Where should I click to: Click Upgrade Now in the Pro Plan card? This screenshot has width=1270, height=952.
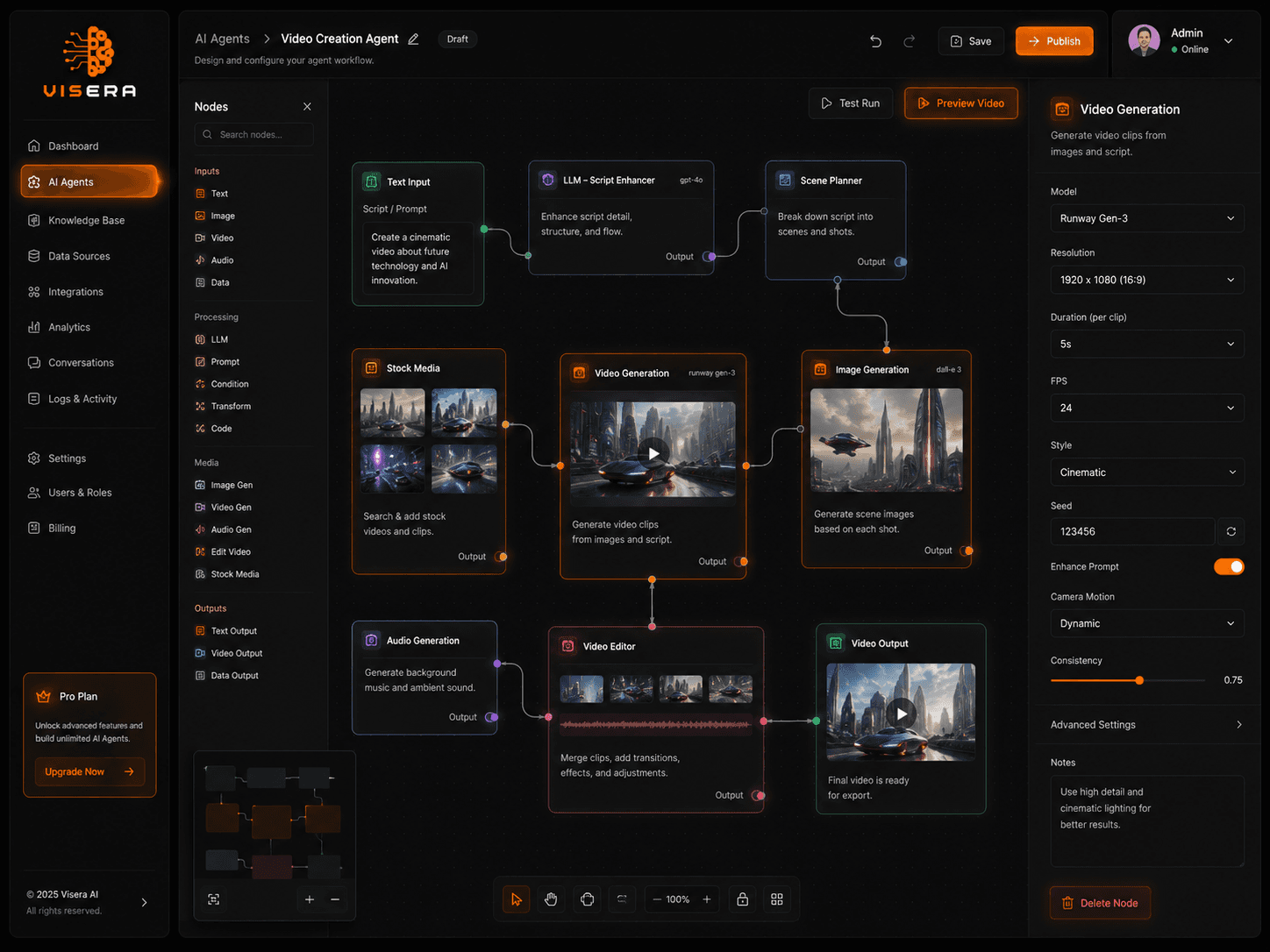[89, 771]
